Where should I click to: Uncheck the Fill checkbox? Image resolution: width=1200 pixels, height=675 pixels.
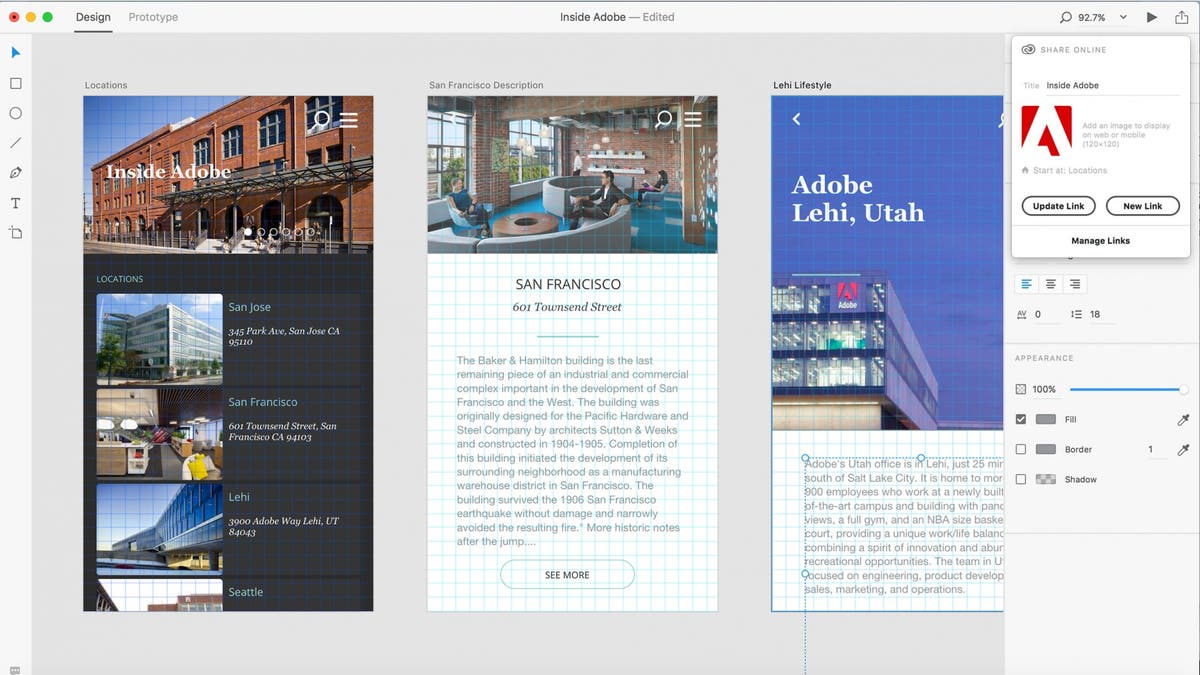click(1023, 419)
